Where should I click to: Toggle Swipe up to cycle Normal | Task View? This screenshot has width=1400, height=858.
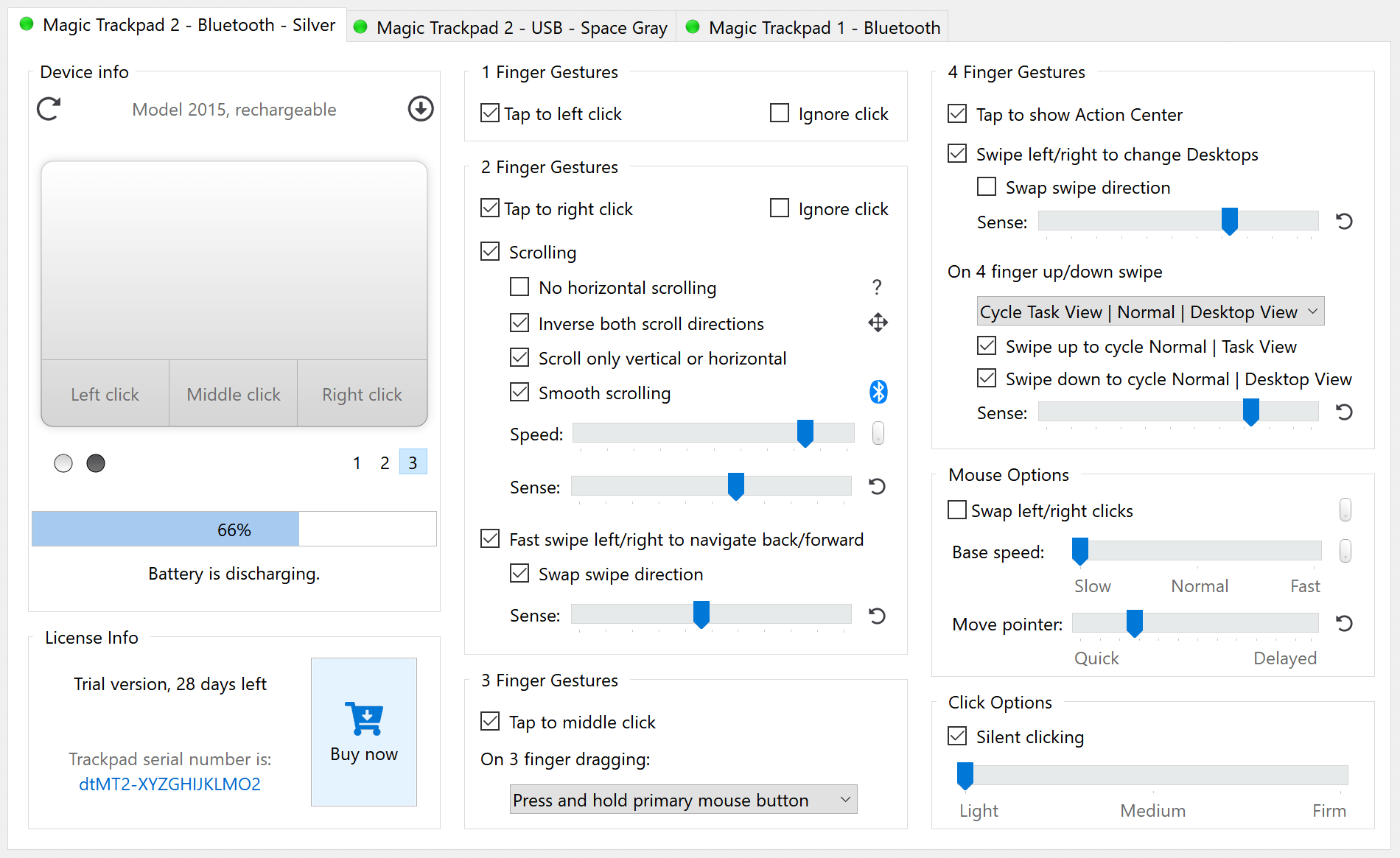click(x=987, y=345)
